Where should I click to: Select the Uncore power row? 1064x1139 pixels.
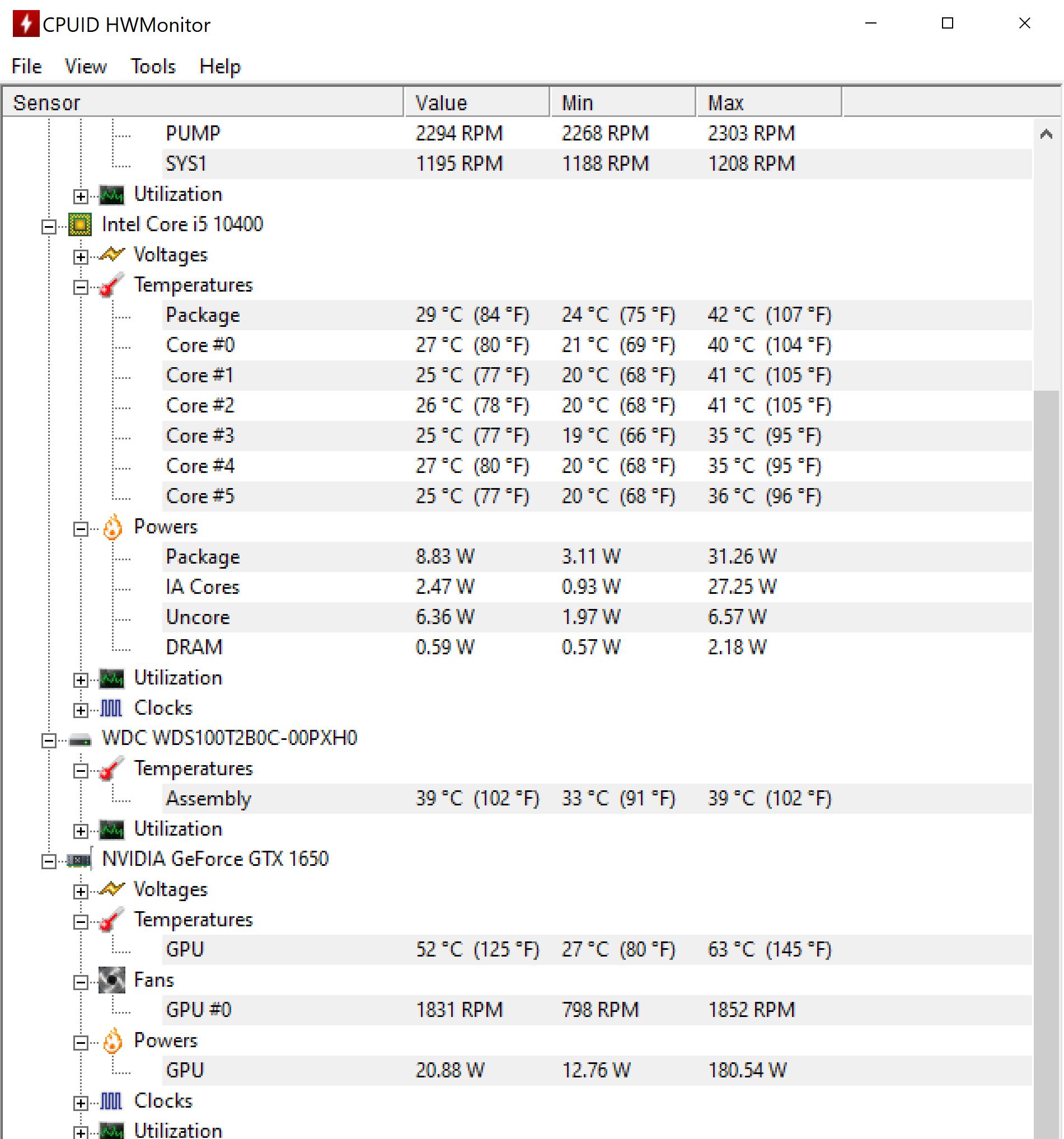597,617
